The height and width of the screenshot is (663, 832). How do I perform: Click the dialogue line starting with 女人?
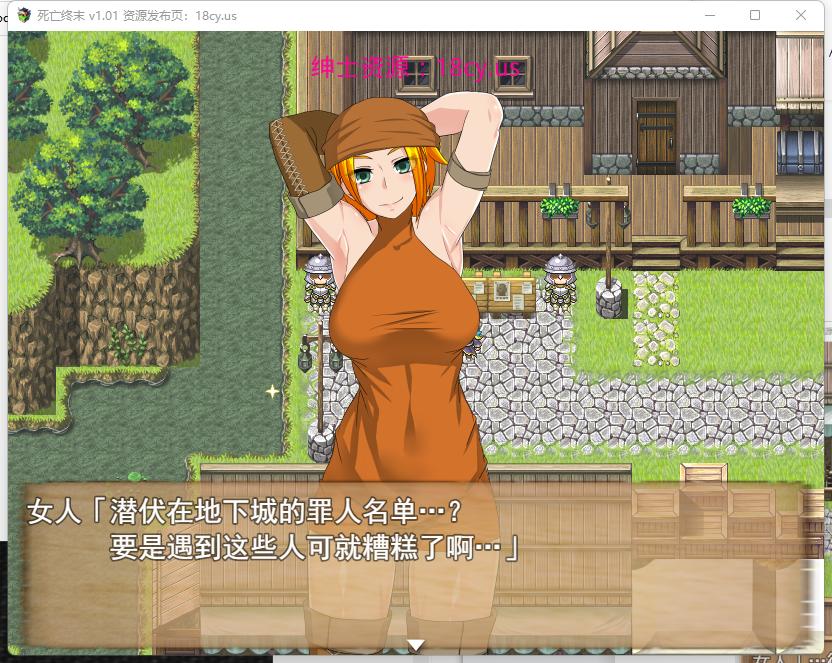coord(245,511)
